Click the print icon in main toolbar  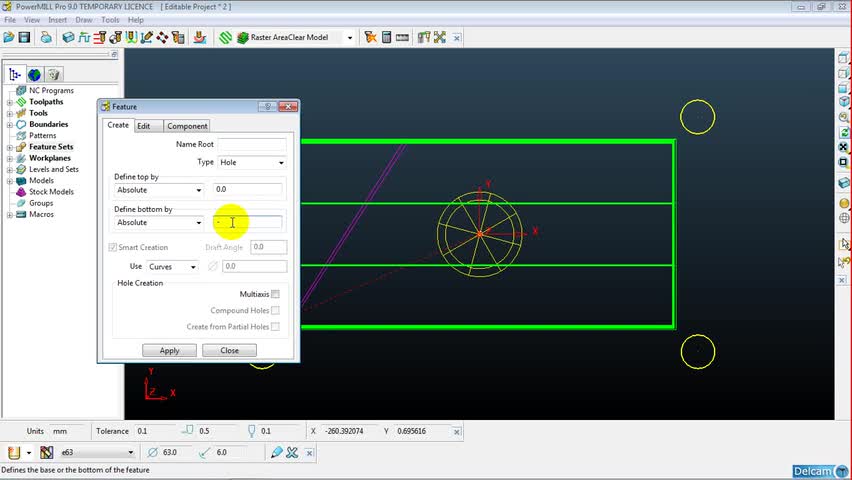pyautogui.click(x=47, y=38)
